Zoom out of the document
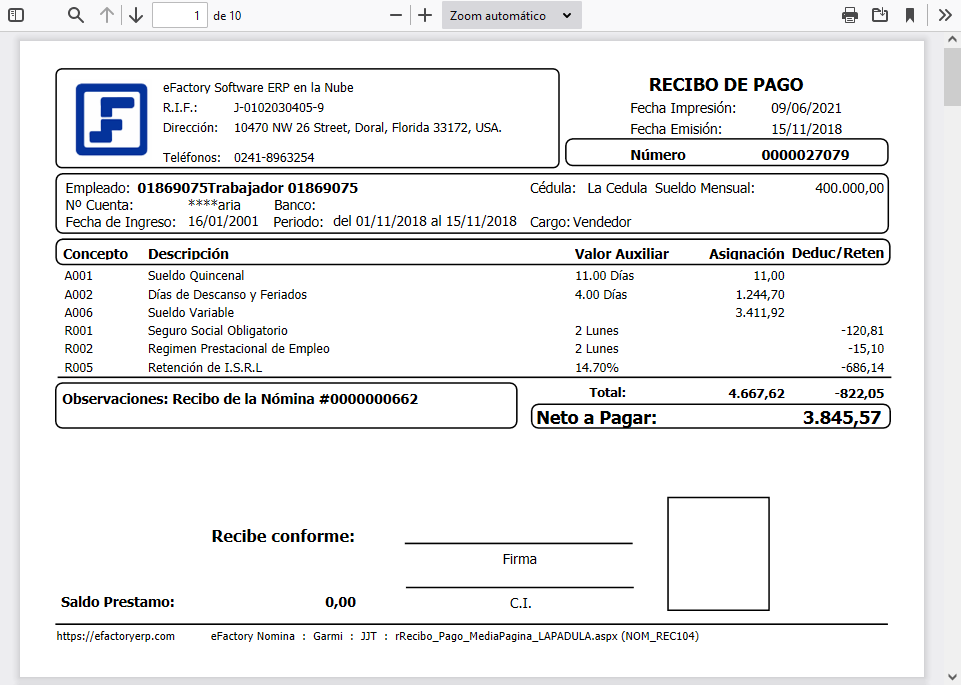The width and height of the screenshot is (961, 685). [396, 15]
